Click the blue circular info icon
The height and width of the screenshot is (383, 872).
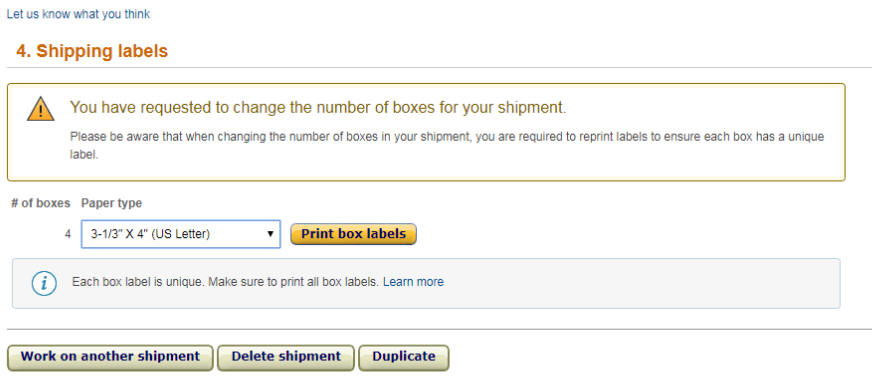[44, 283]
